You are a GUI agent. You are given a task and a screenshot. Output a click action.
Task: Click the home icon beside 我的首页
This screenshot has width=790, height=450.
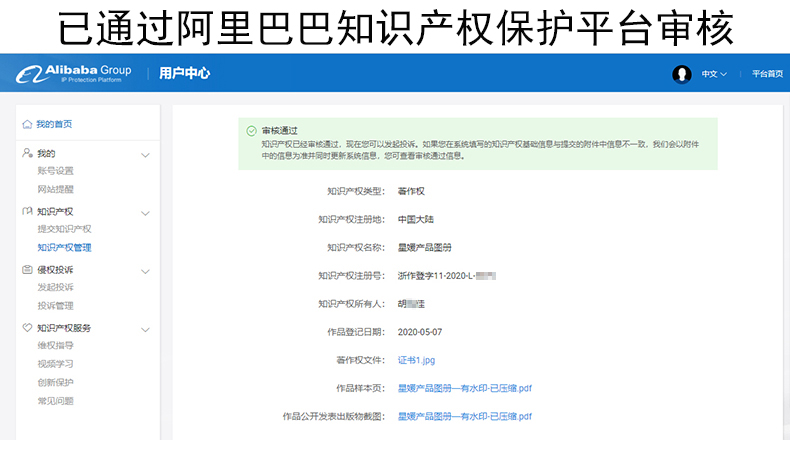(x=27, y=124)
